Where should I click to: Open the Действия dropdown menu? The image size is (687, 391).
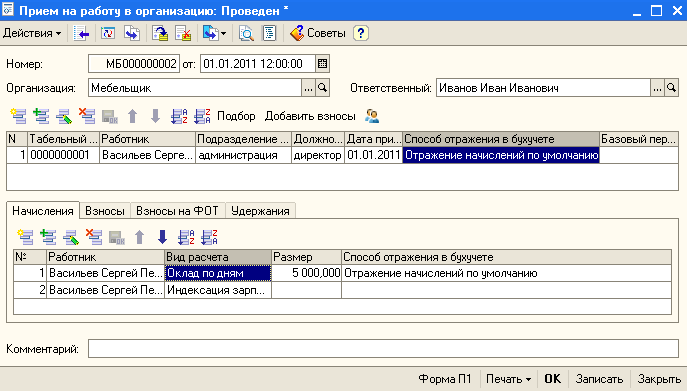click(32, 33)
